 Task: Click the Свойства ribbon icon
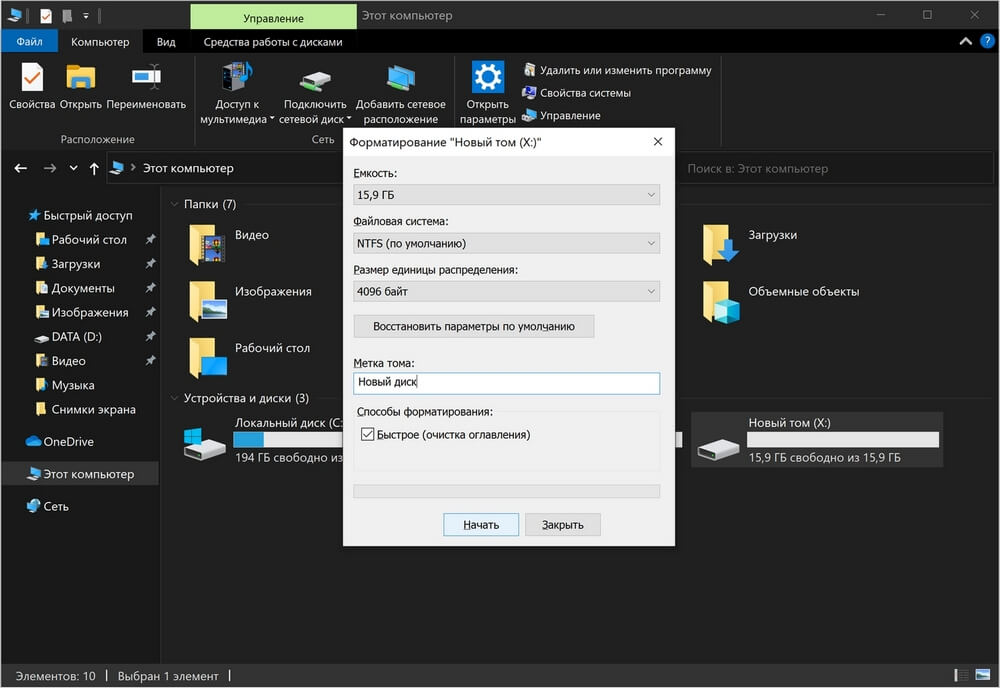pos(32,78)
